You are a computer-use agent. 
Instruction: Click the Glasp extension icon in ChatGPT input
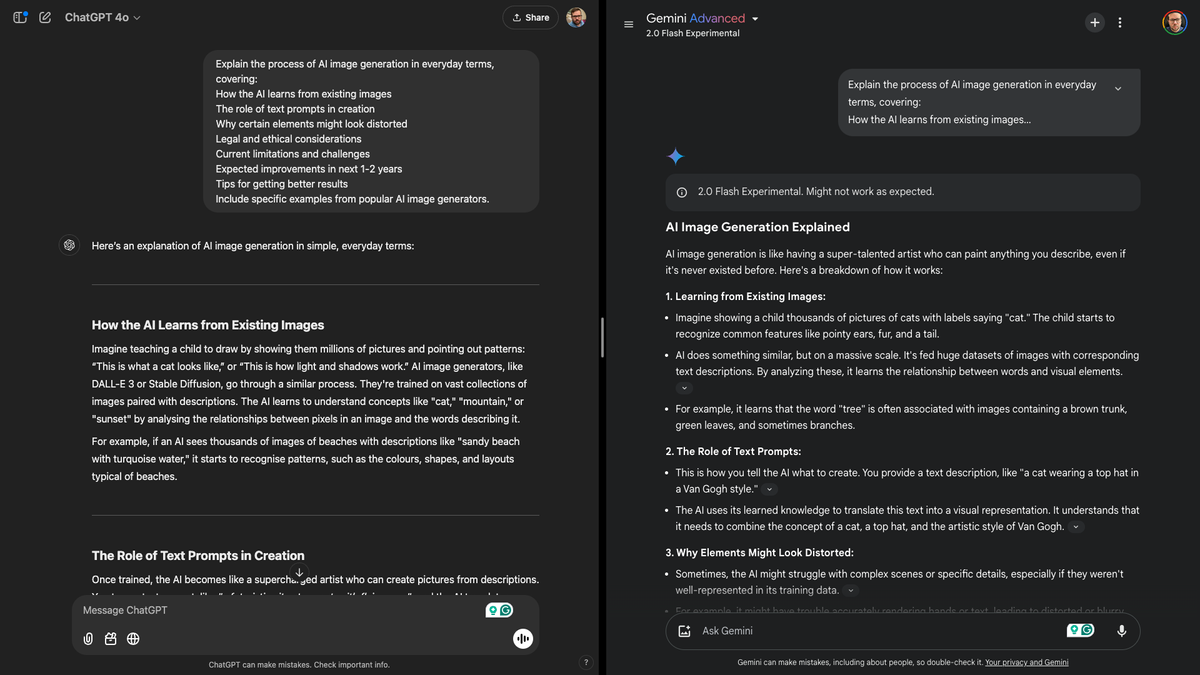(498, 609)
